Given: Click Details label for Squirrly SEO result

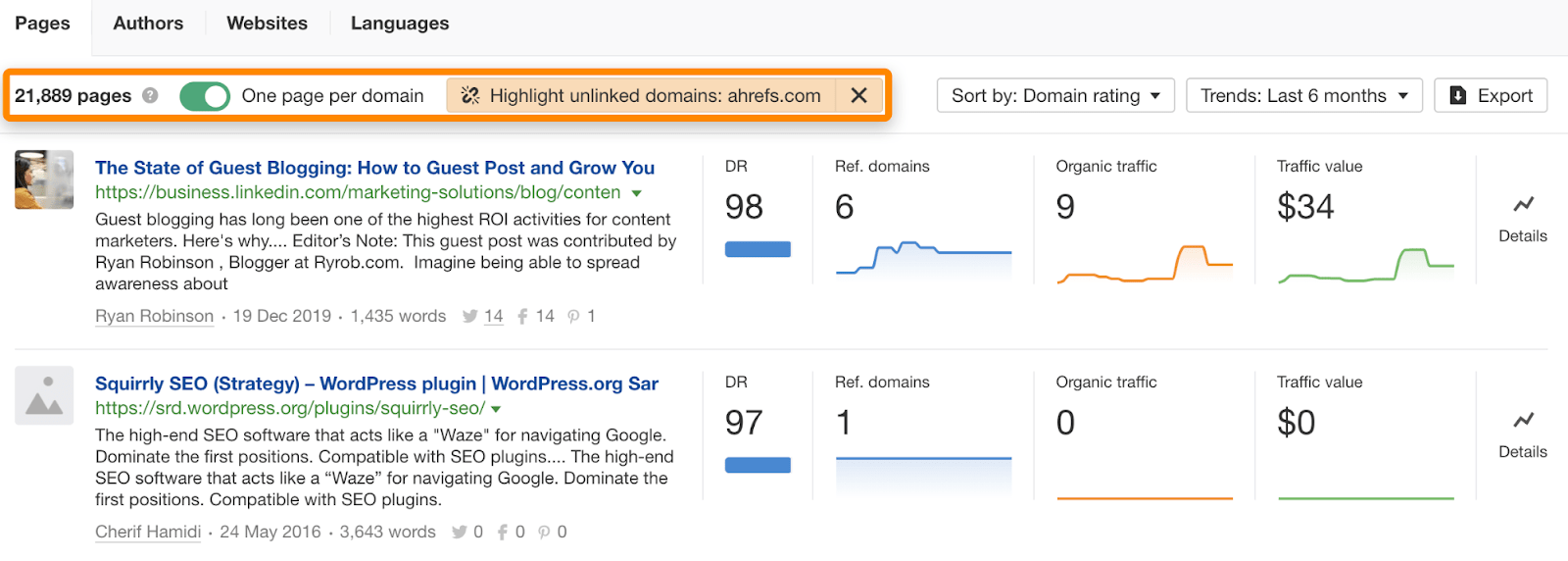Looking at the screenshot, I should pyautogui.click(x=1523, y=452).
